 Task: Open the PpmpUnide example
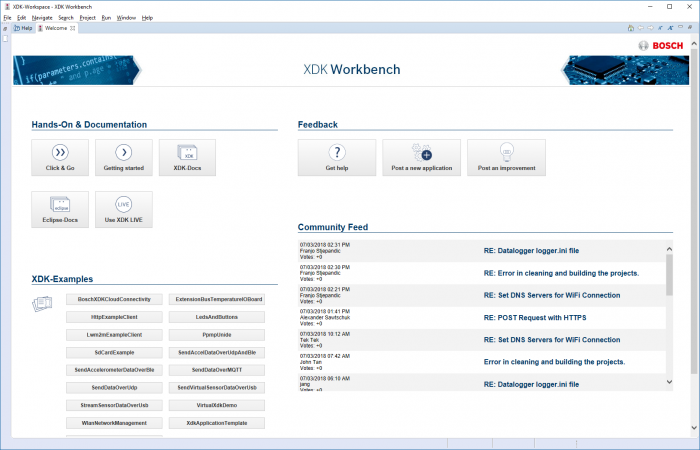(x=217, y=335)
